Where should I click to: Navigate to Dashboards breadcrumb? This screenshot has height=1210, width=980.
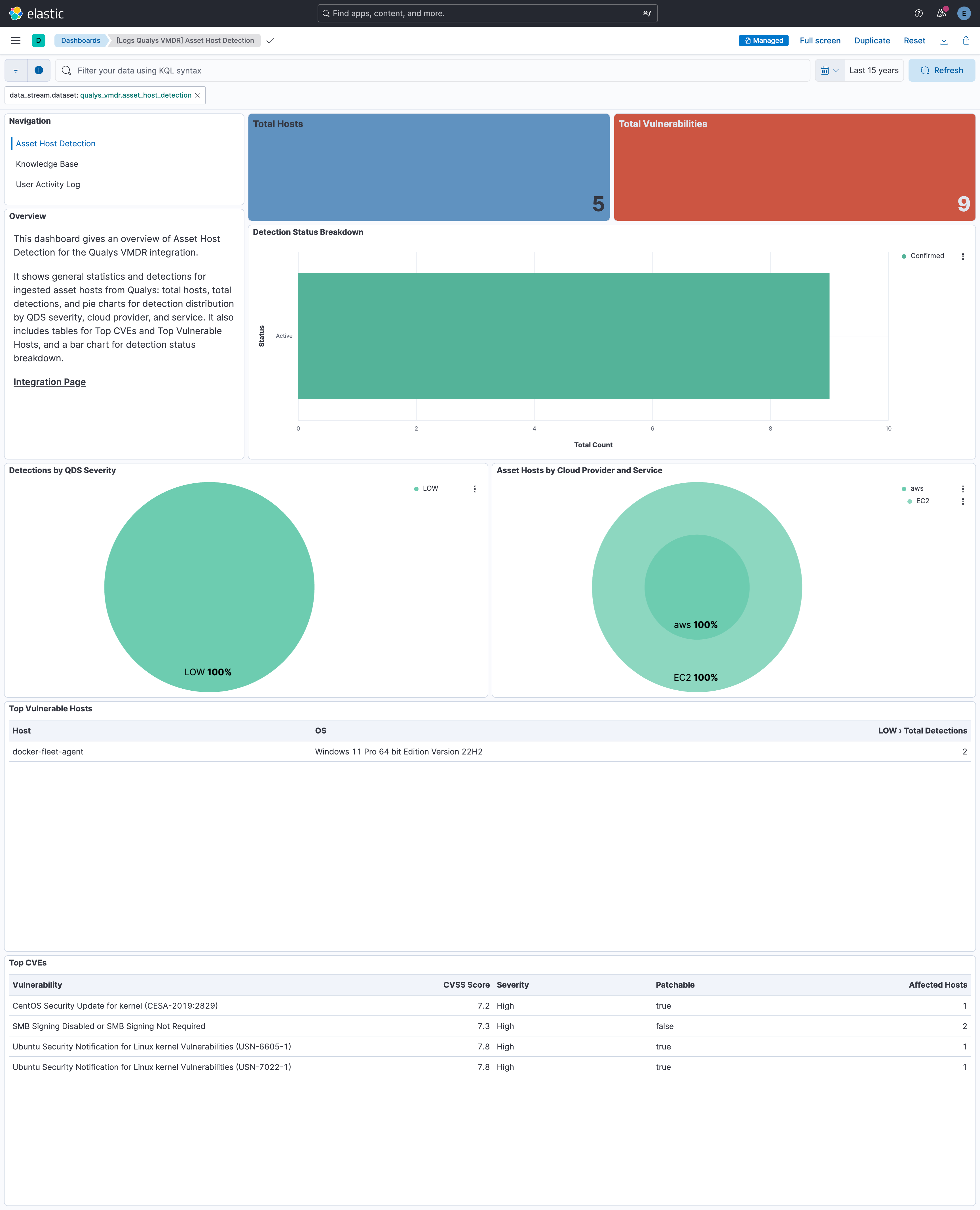point(80,40)
